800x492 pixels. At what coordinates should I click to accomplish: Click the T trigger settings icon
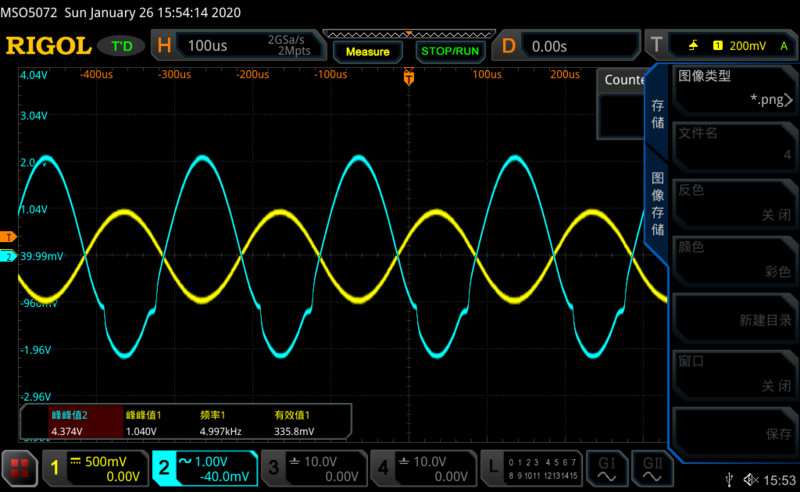tap(656, 46)
